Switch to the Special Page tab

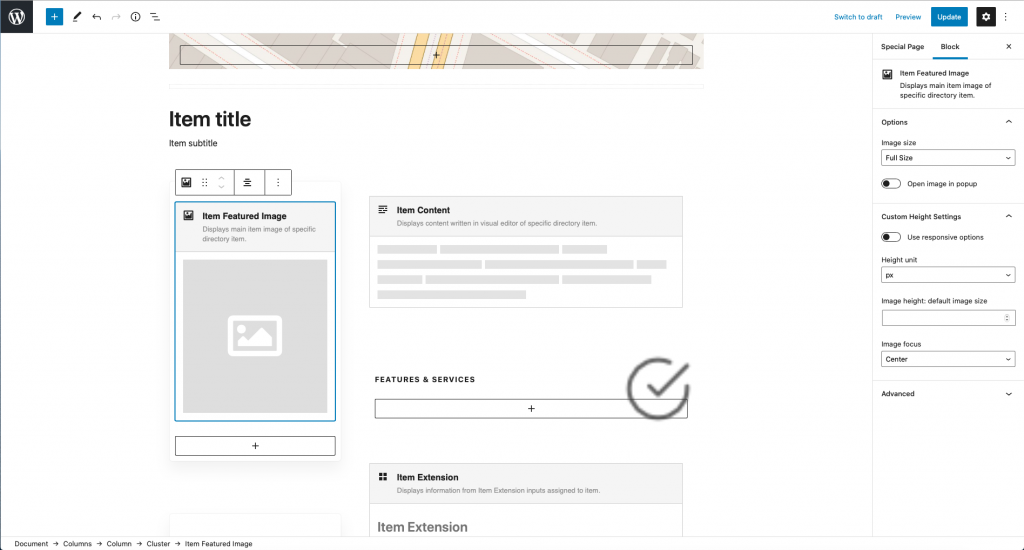[x=903, y=46]
